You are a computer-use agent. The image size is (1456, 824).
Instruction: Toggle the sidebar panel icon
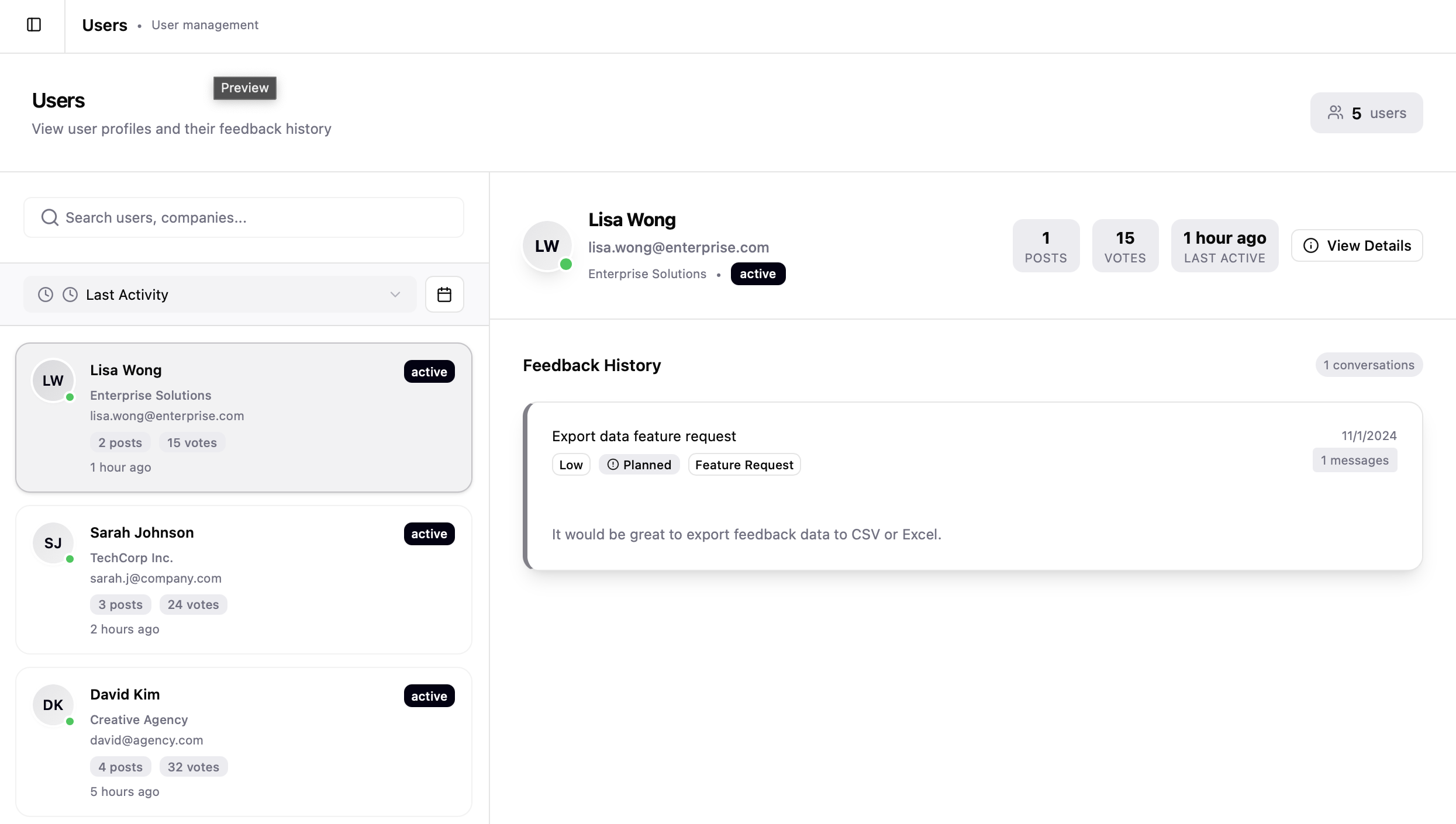(34, 25)
